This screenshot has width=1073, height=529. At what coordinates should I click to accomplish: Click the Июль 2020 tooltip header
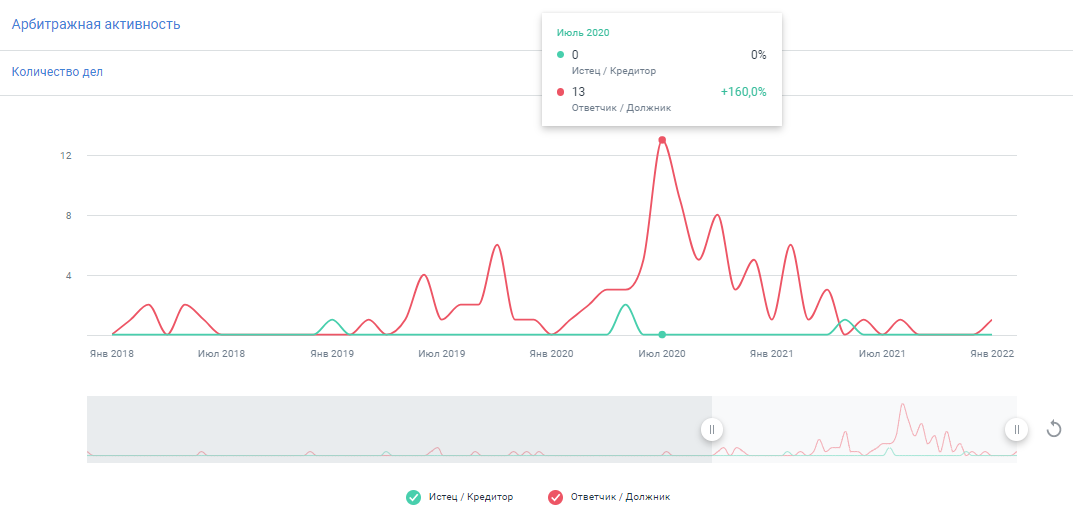[x=583, y=33]
